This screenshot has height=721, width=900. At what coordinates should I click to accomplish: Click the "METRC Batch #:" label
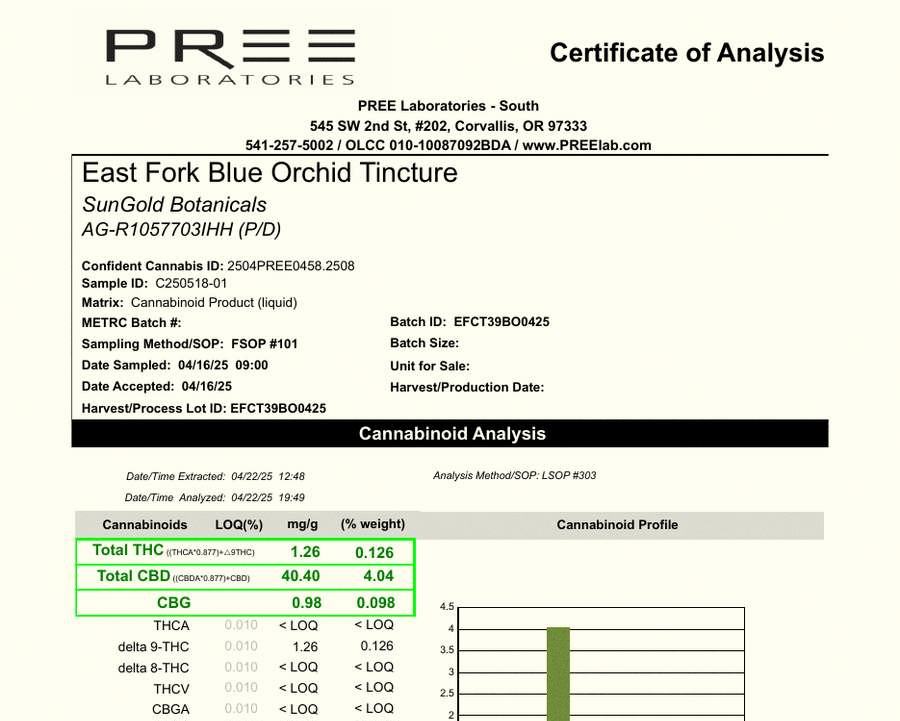(131, 323)
